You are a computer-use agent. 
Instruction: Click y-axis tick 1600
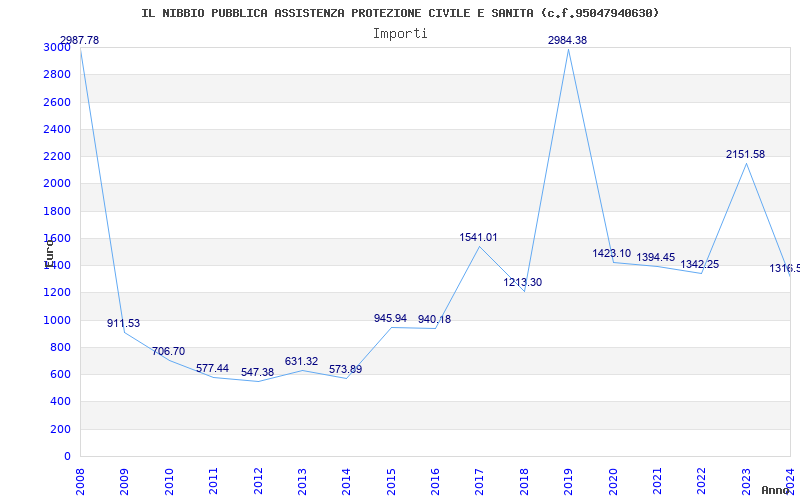pos(57,238)
